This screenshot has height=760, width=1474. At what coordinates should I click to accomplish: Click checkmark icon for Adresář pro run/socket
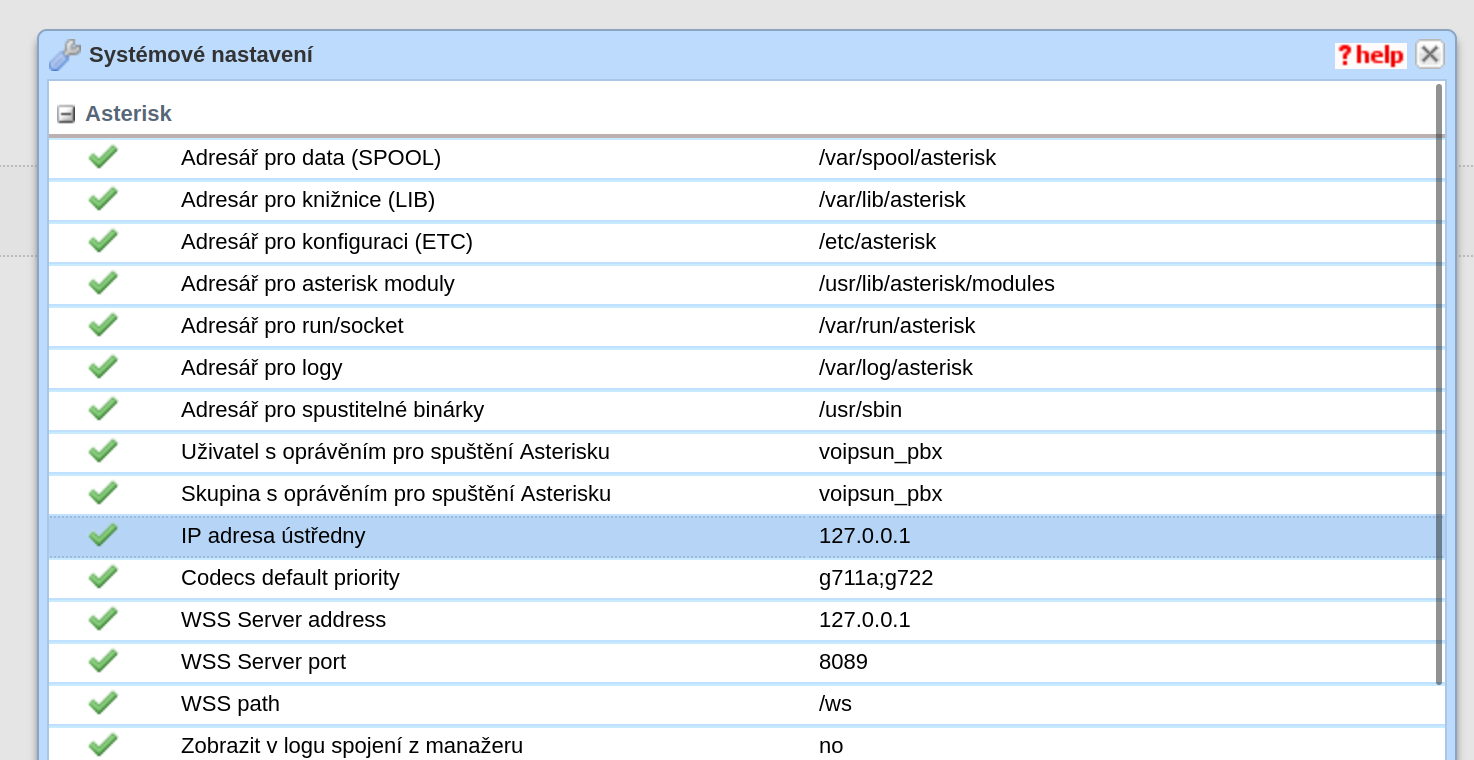click(103, 325)
